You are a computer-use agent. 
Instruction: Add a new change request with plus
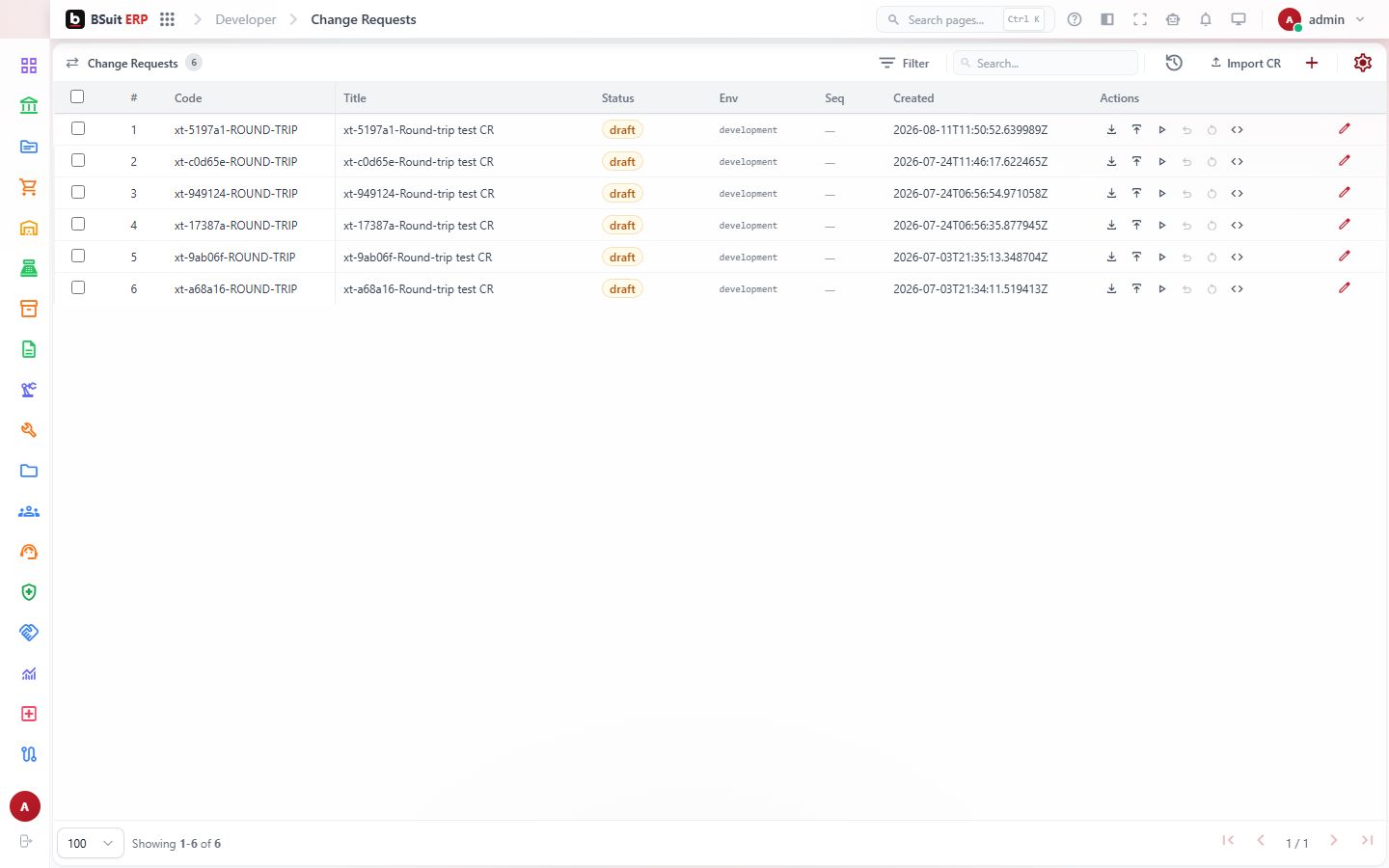[x=1312, y=63]
